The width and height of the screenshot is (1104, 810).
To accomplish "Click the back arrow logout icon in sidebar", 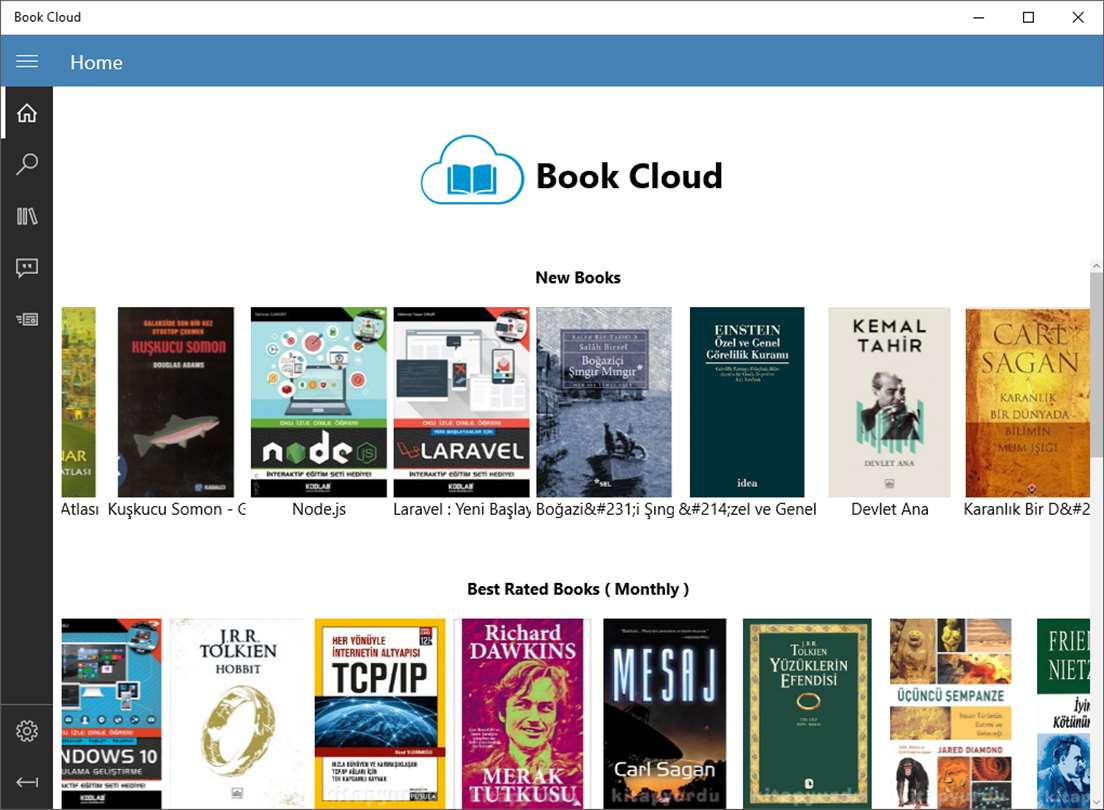I will 27,783.
